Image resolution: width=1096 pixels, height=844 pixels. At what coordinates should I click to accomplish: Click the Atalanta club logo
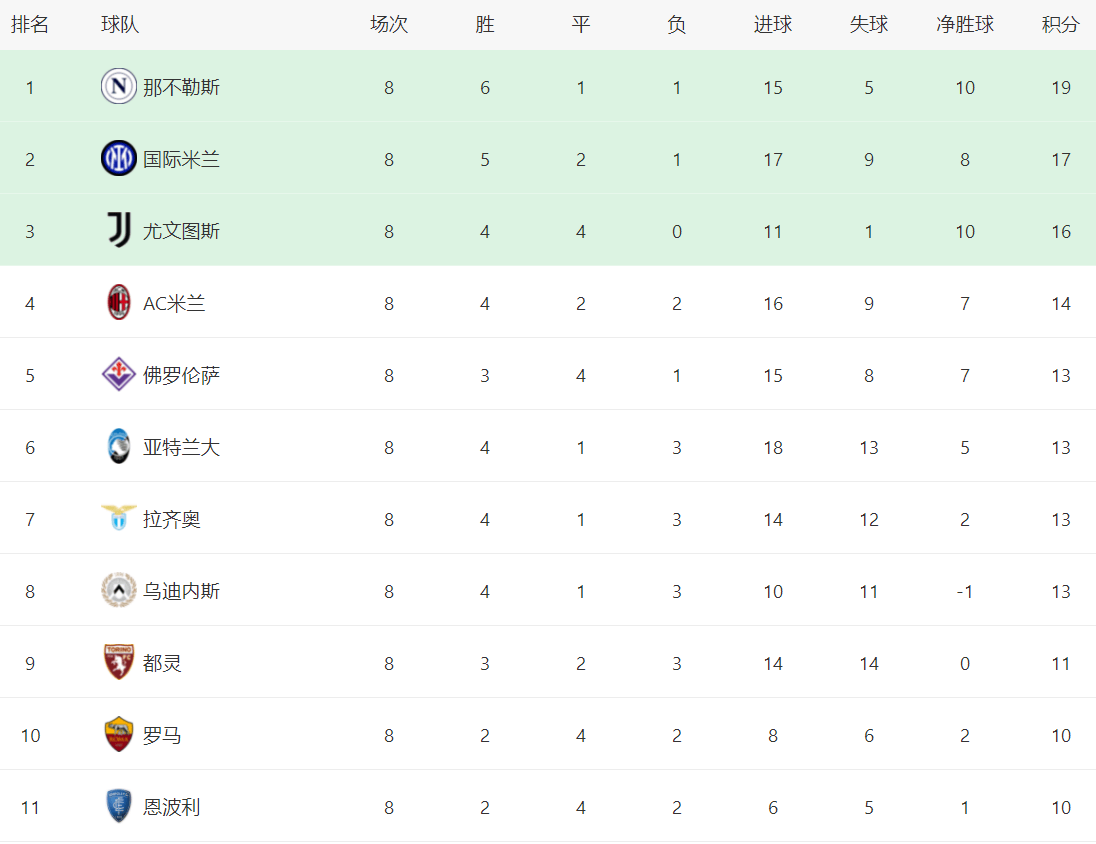[x=118, y=447]
